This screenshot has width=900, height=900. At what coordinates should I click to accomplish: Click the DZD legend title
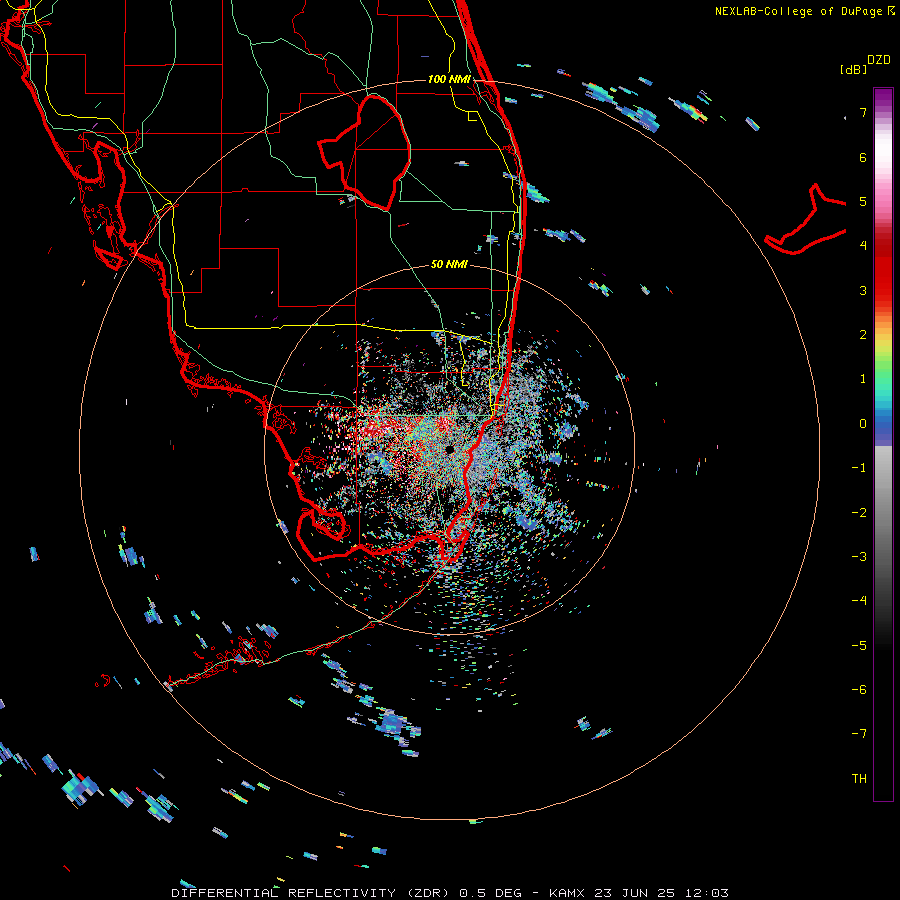(879, 60)
